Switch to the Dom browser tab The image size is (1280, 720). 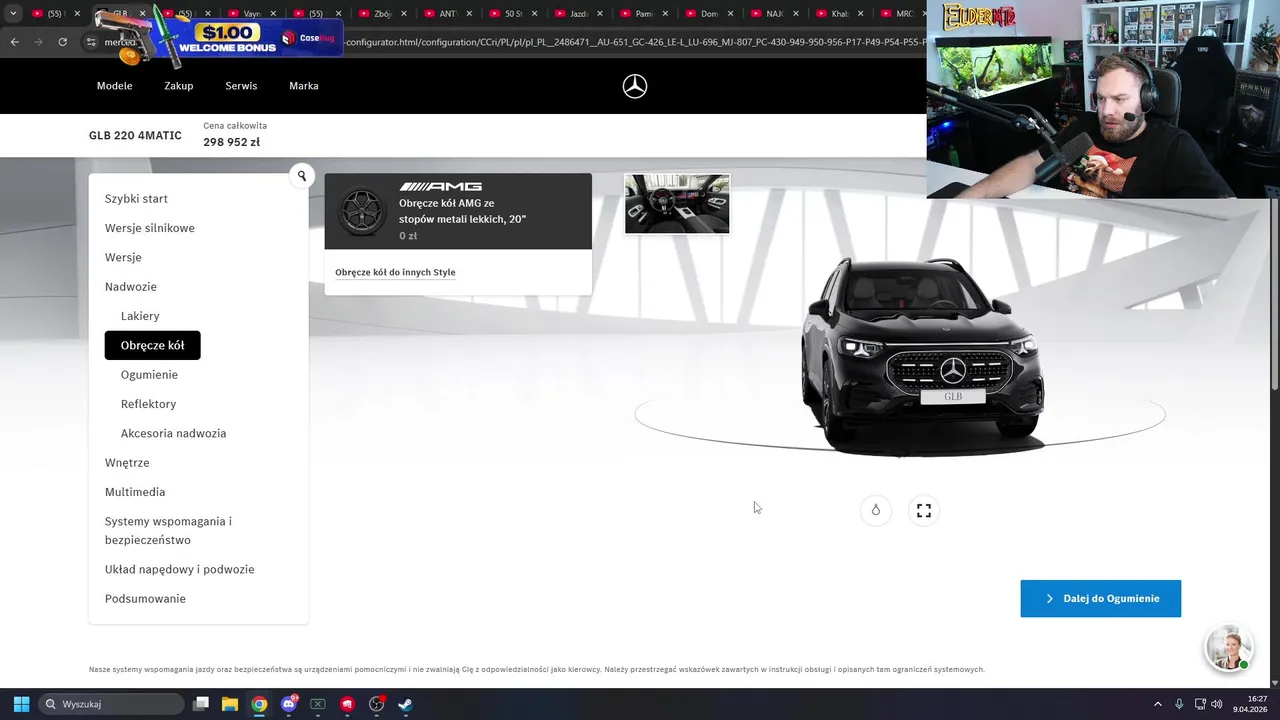click(708, 14)
